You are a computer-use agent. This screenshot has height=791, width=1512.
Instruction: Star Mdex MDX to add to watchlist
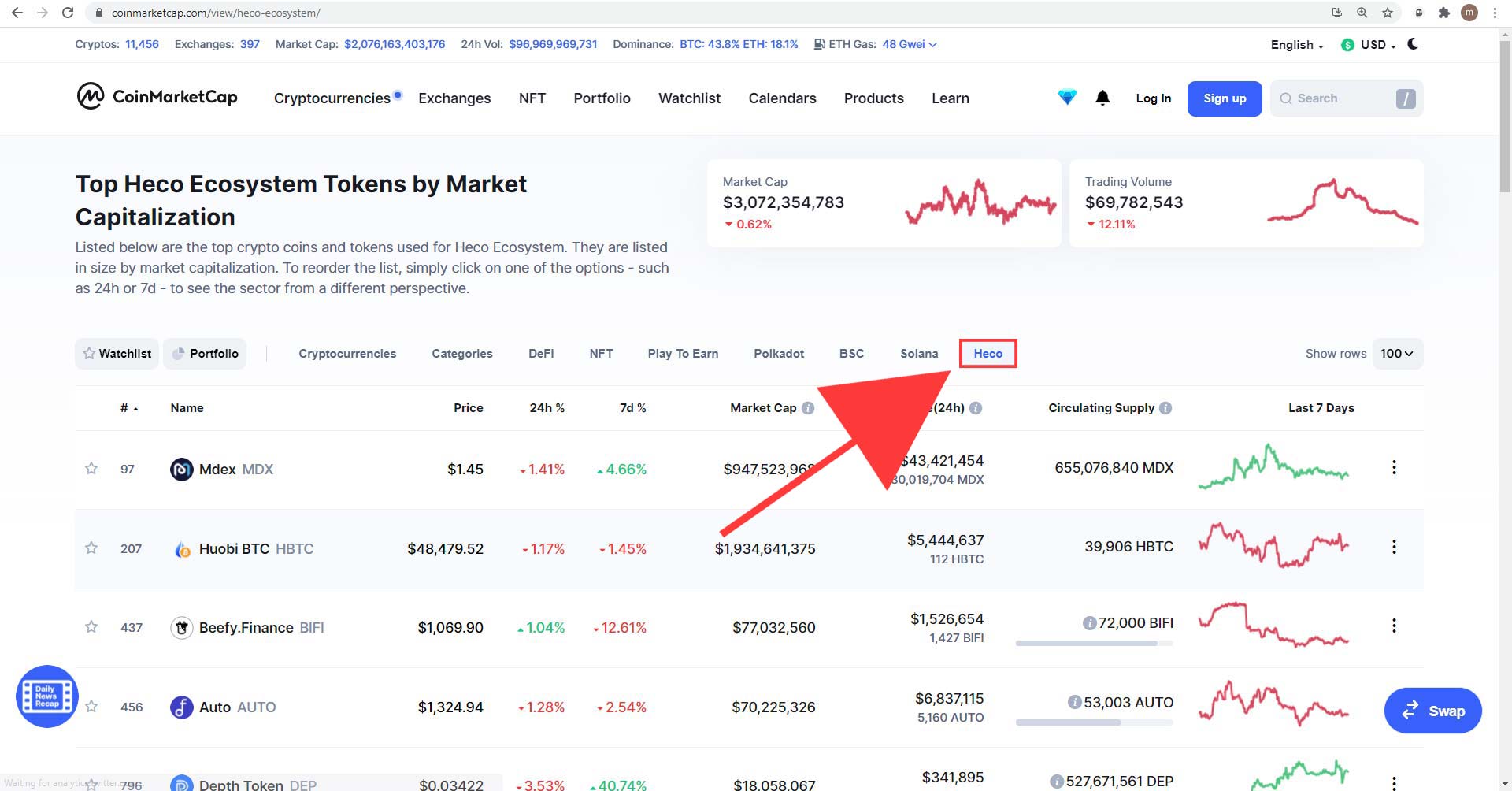click(x=91, y=469)
